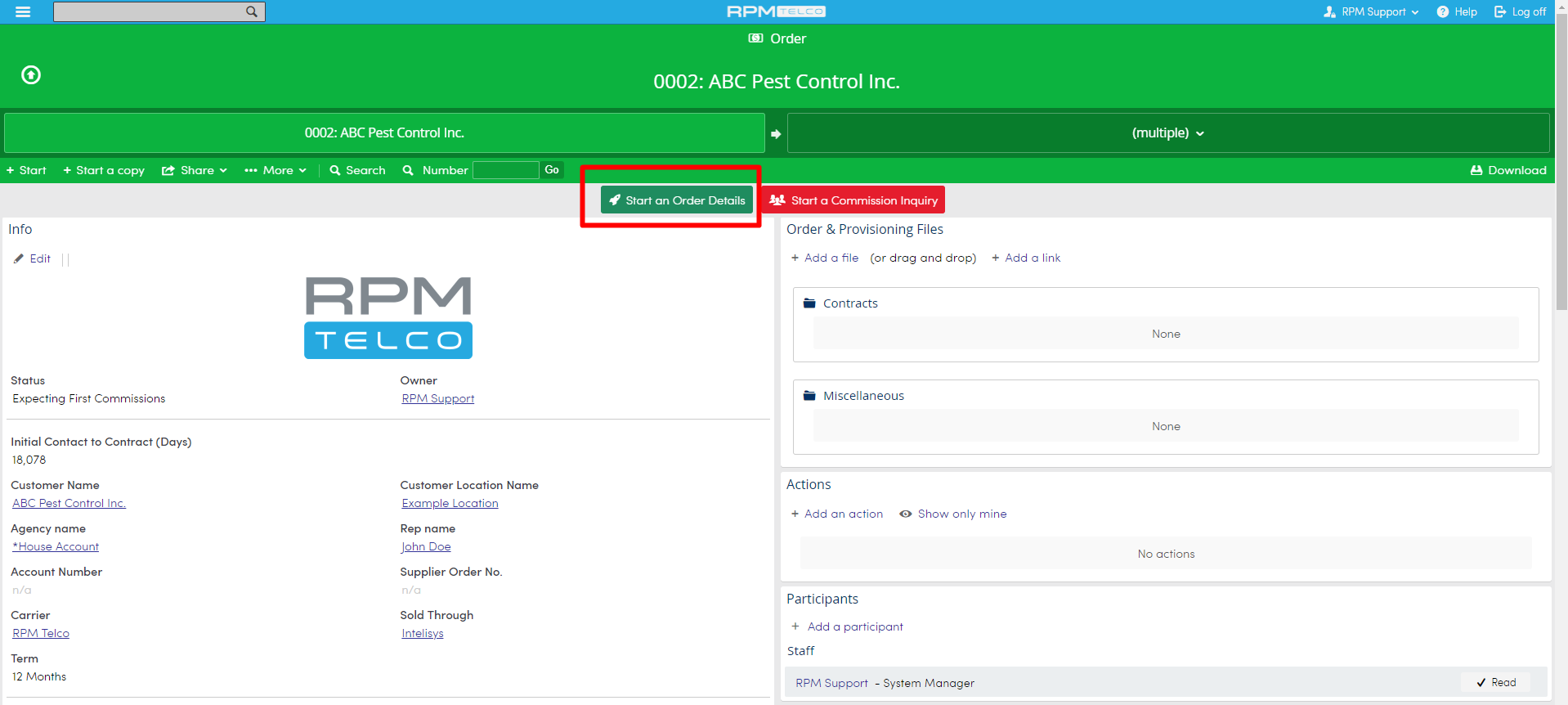The image size is (1568, 705).
Task: Edit the Info section
Action: 33,258
